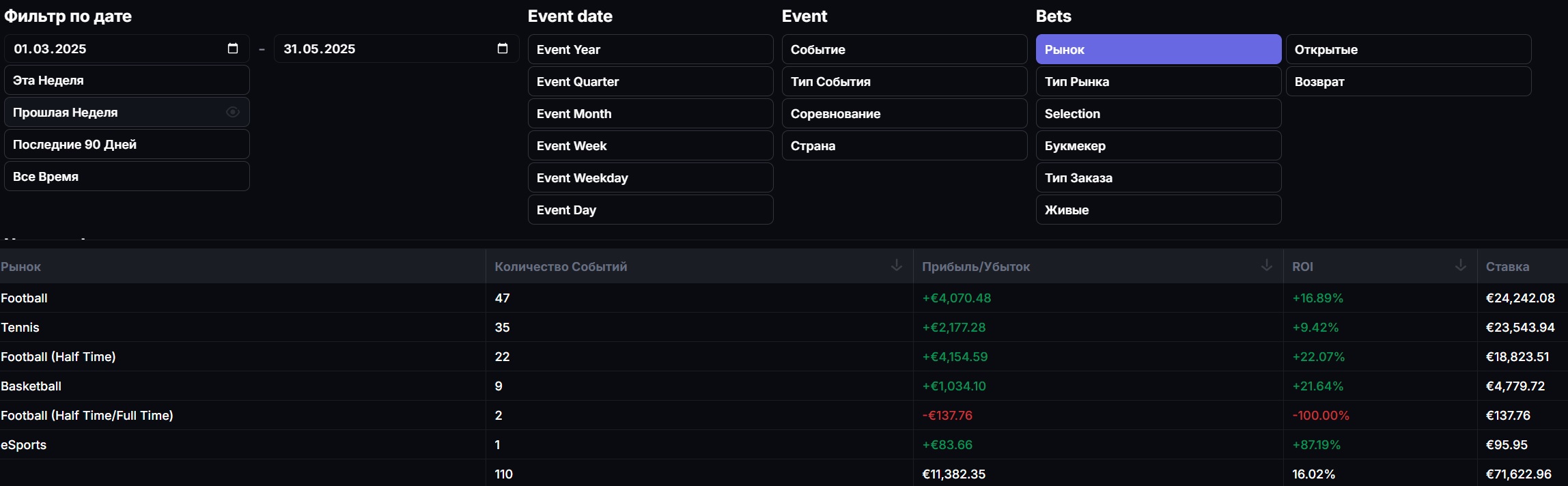1568x486 pixels.
Task: Click eye icon on Прошлая Неделя
Action: tap(233, 112)
